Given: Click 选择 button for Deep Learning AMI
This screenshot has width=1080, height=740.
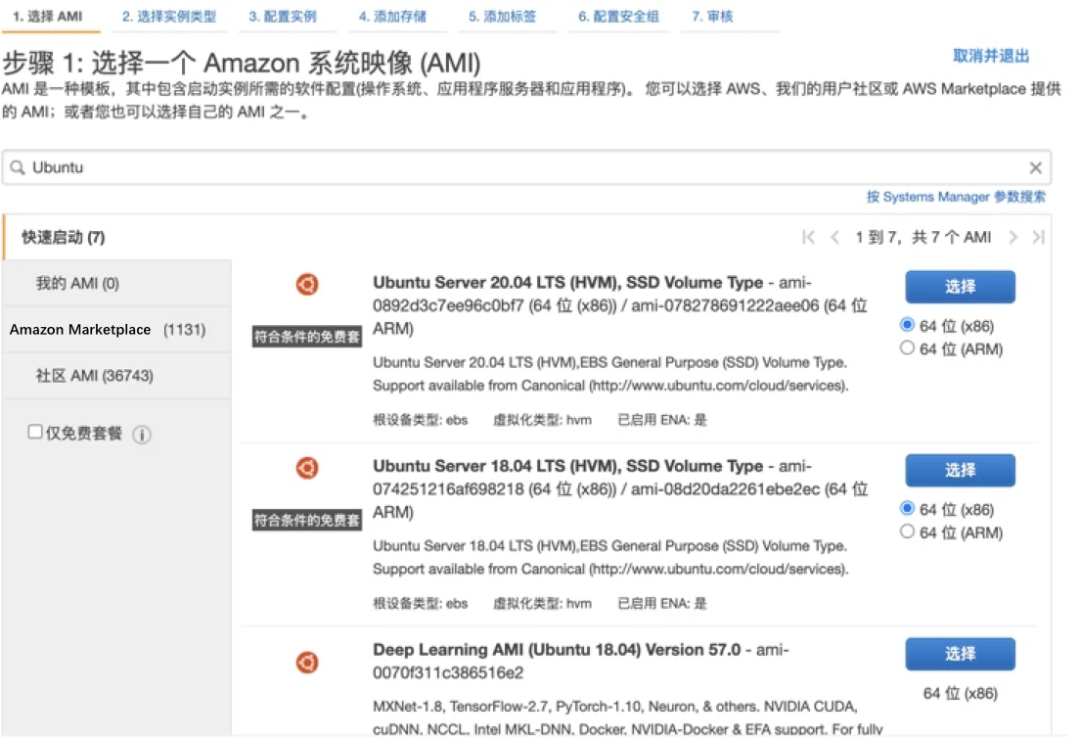Looking at the screenshot, I should coord(960,654).
